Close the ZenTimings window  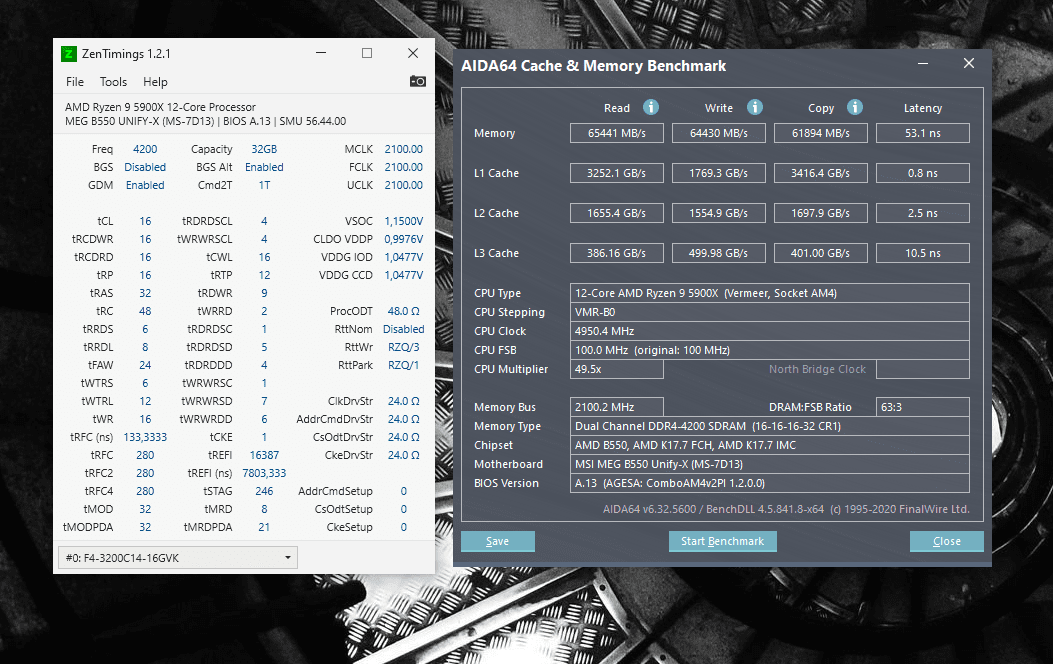click(413, 53)
